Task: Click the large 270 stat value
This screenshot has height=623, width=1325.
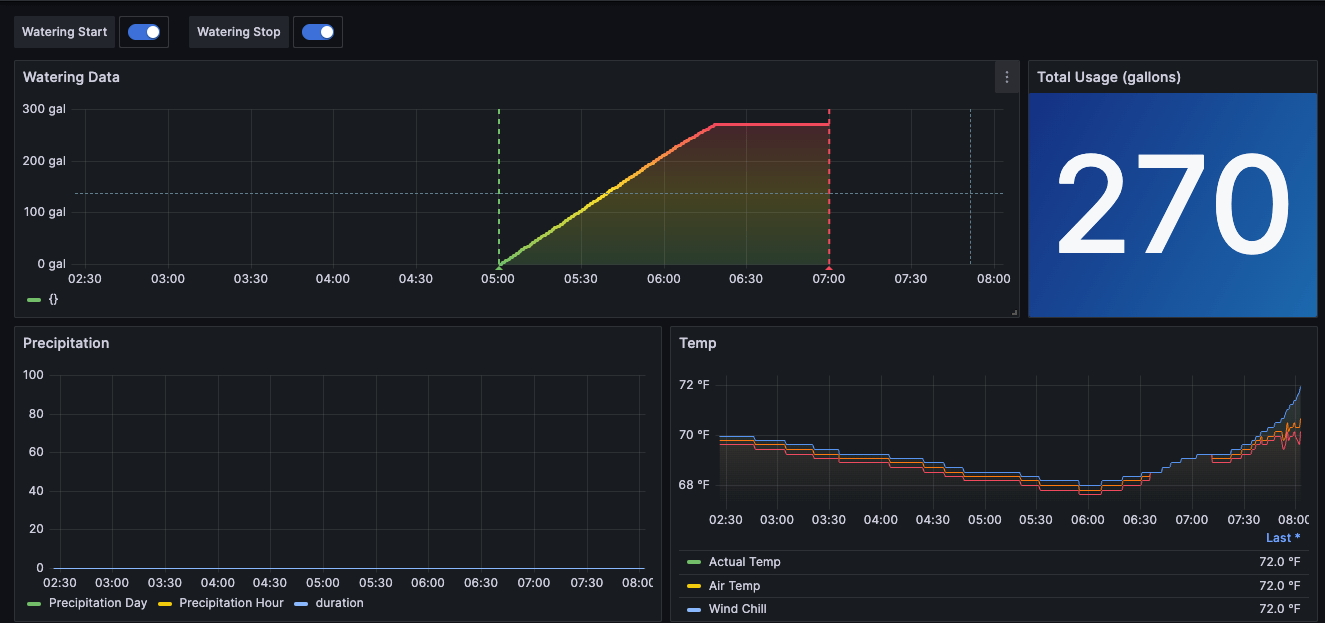Action: point(1172,204)
